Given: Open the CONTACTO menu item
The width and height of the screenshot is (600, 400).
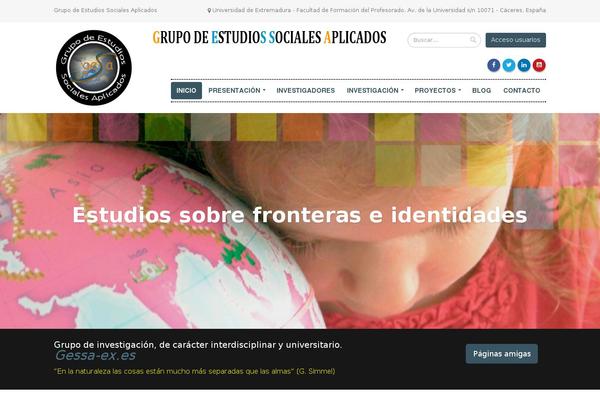Looking at the screenshot, I should point(522,91).
